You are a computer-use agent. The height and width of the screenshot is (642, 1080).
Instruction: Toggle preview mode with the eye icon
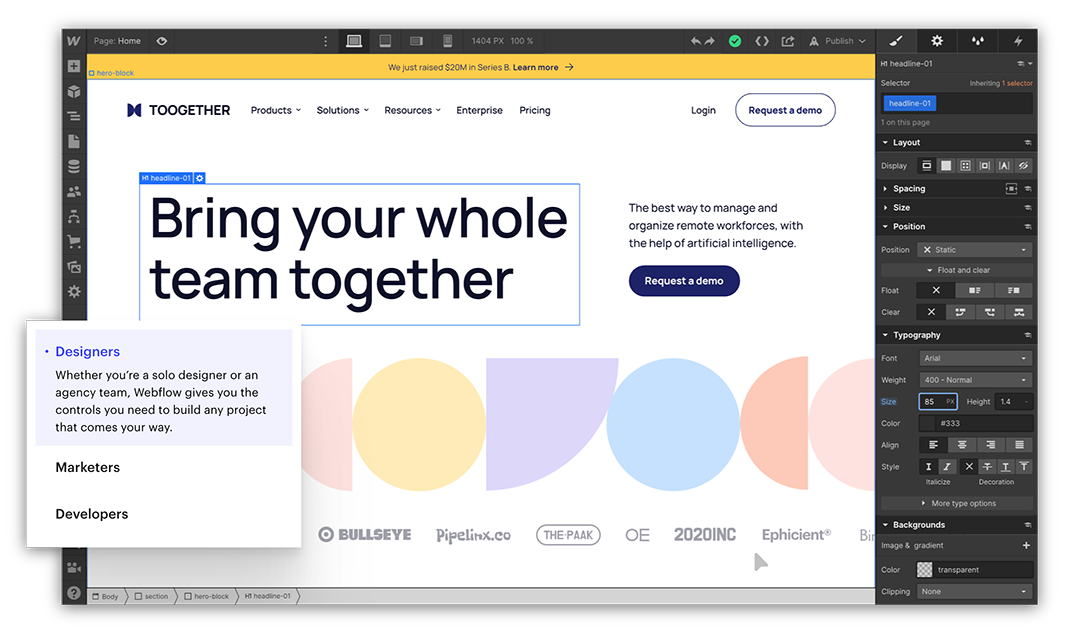[162, 41]
